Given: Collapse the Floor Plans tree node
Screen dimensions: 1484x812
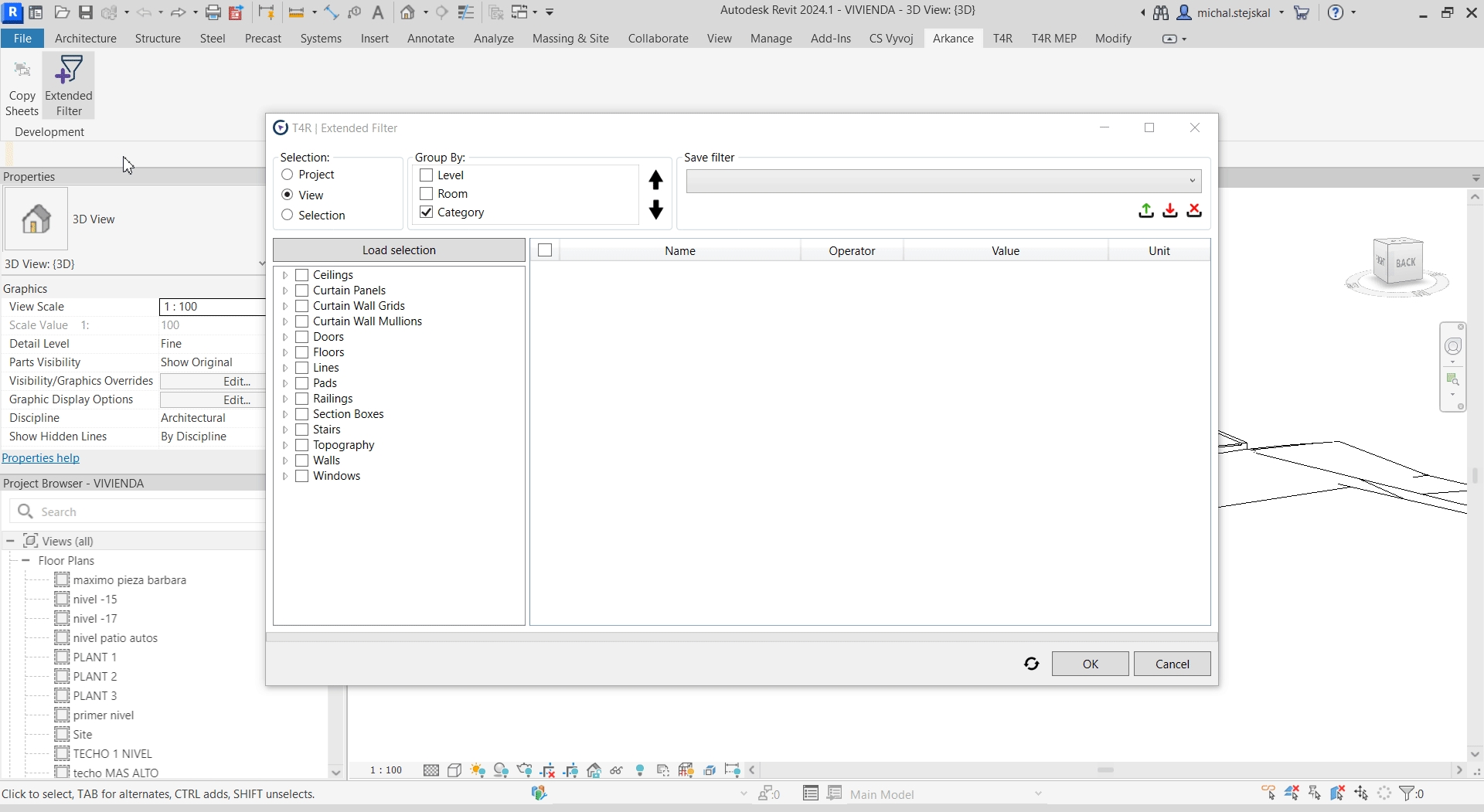Looking at the screenshot, I should tap(26, 561).
